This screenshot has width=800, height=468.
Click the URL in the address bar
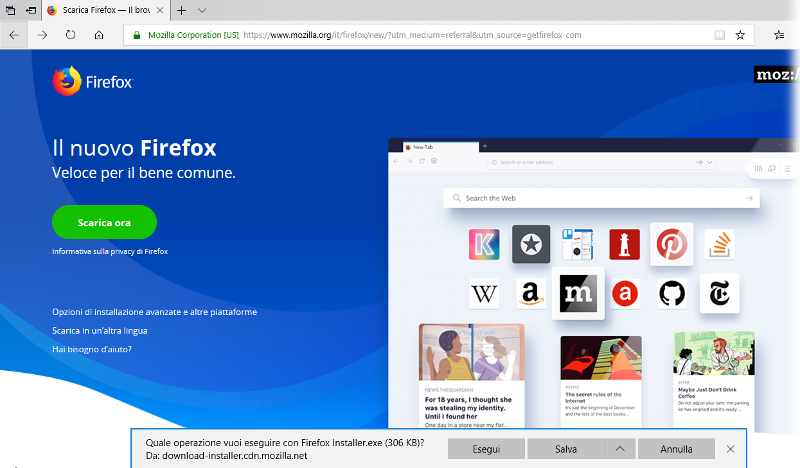[x=412, y=35]
